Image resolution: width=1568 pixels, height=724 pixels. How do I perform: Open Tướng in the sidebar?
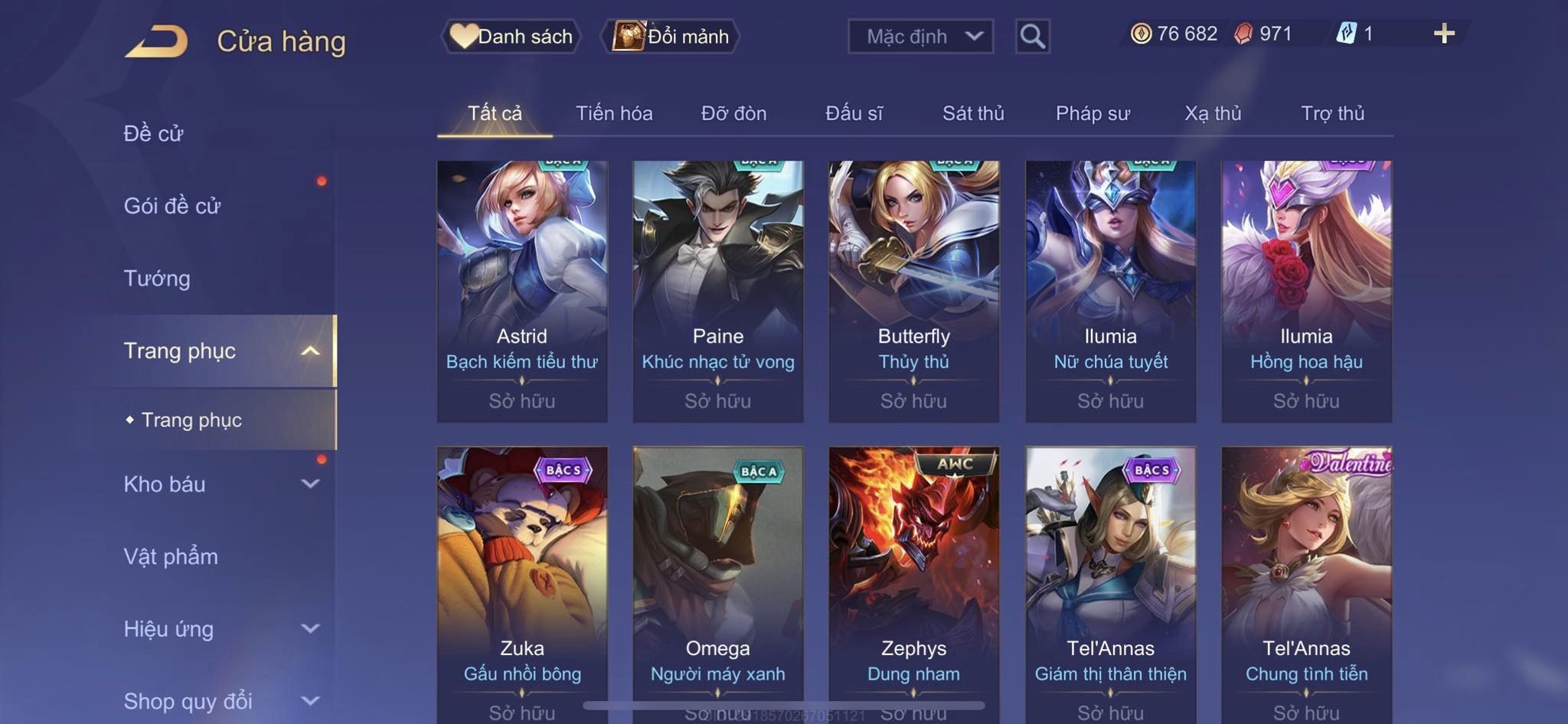pos(157,279)
